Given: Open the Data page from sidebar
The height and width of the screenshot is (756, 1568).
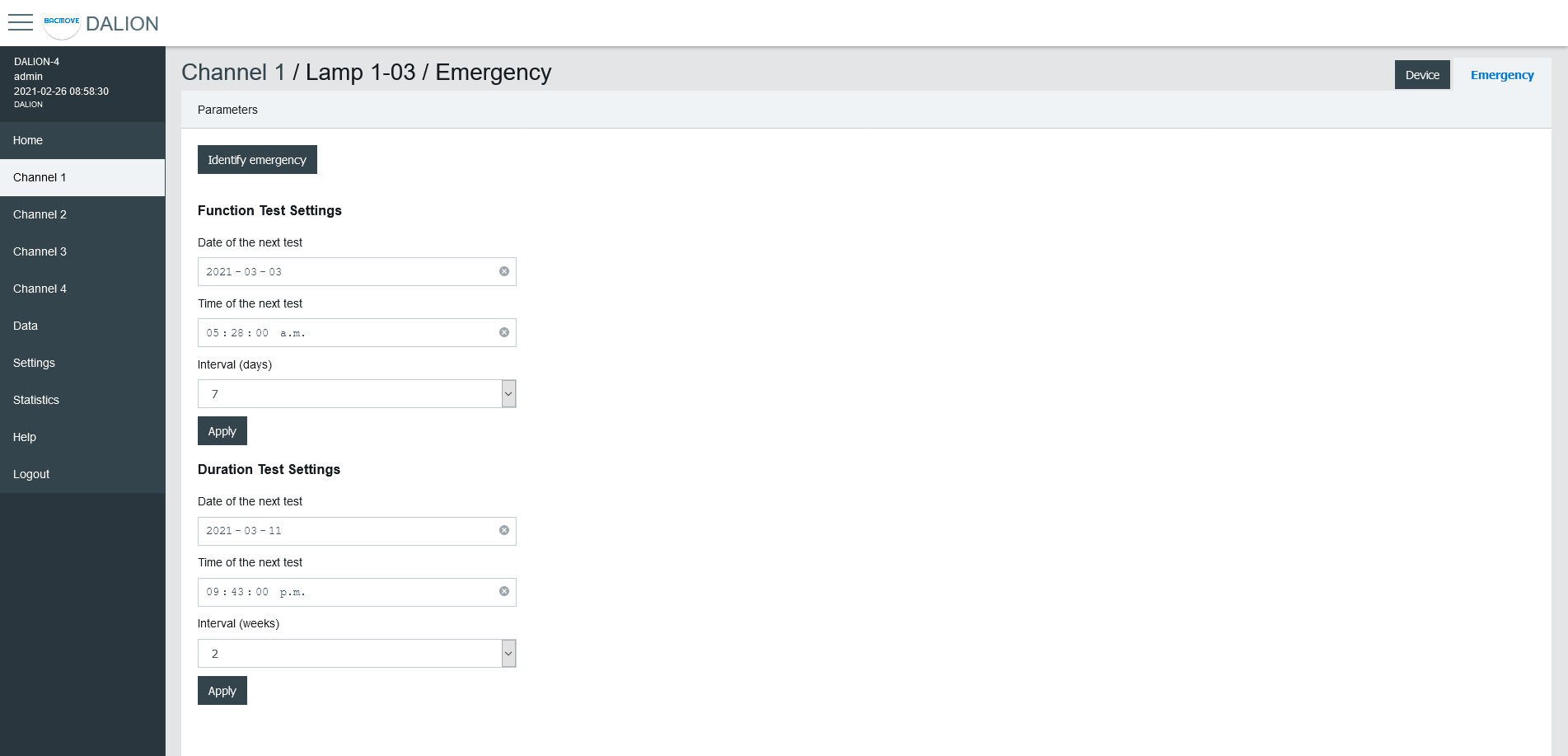Looking at the screenshot, I should 25,326.
